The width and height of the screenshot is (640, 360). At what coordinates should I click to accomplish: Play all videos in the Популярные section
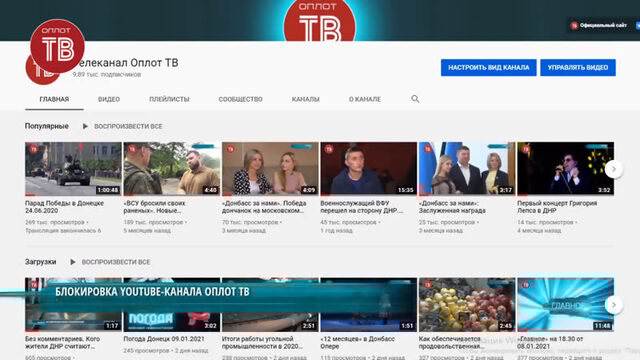coord(128,127)
